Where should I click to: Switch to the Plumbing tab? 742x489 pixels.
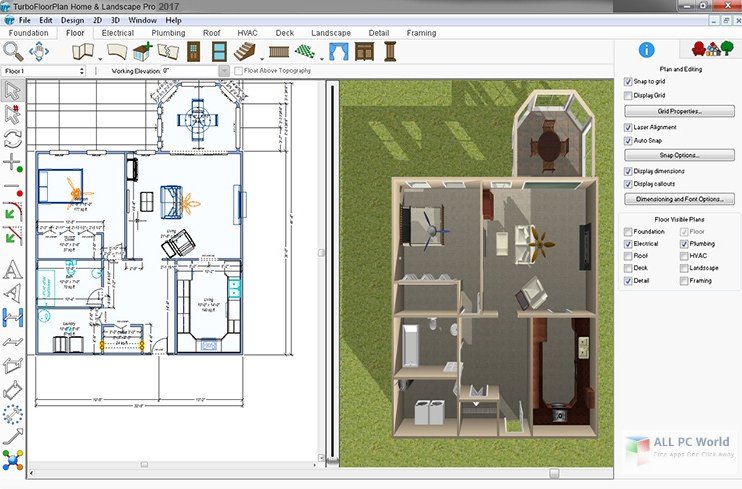tap(168, 33)
